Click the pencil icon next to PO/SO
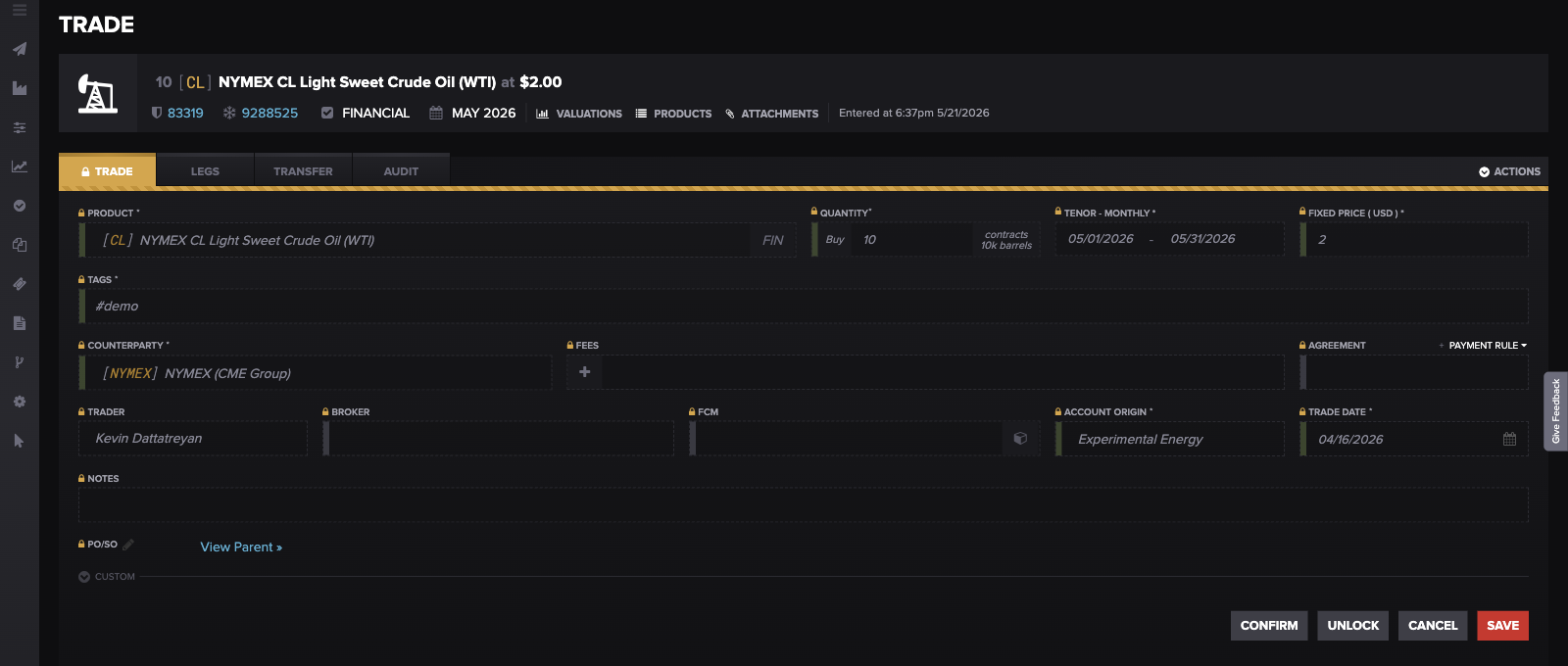 [x=128, y=545]
